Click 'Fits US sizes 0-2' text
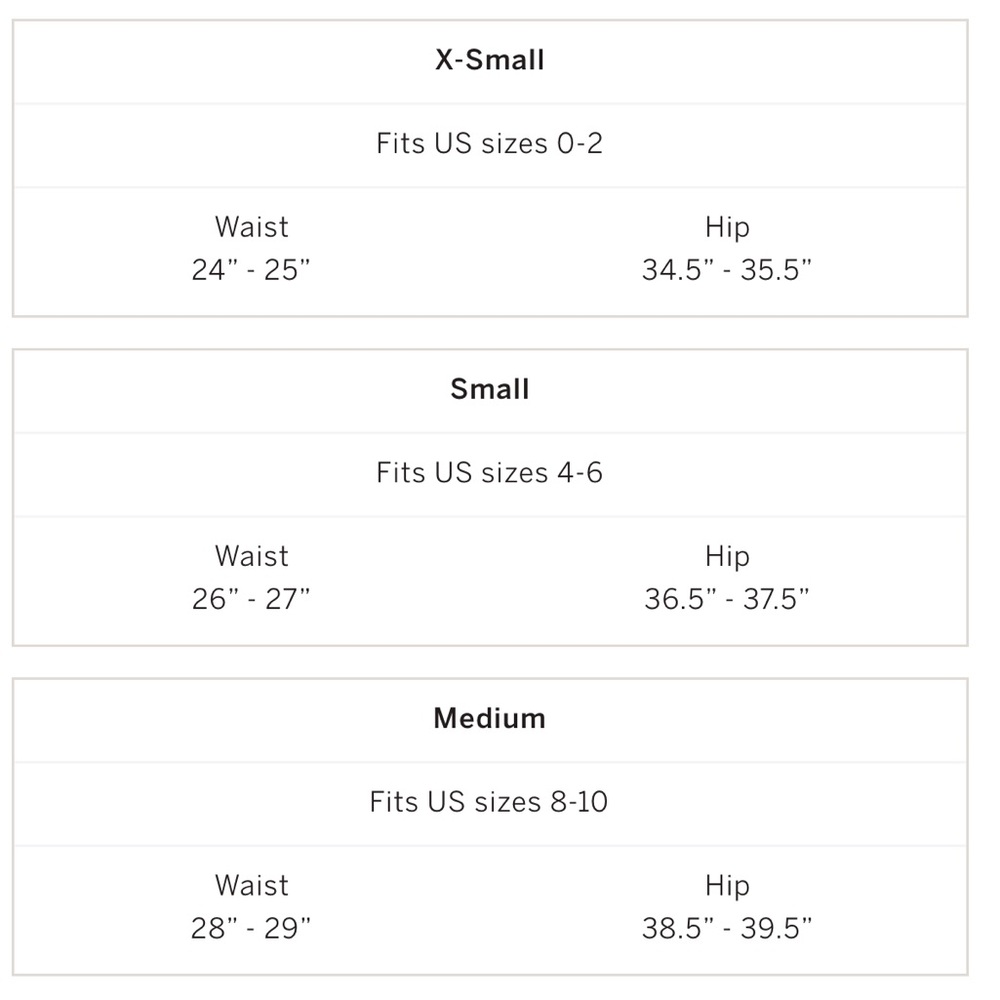The width and height of the screenshot is (1000, 1000). point(490,143)
